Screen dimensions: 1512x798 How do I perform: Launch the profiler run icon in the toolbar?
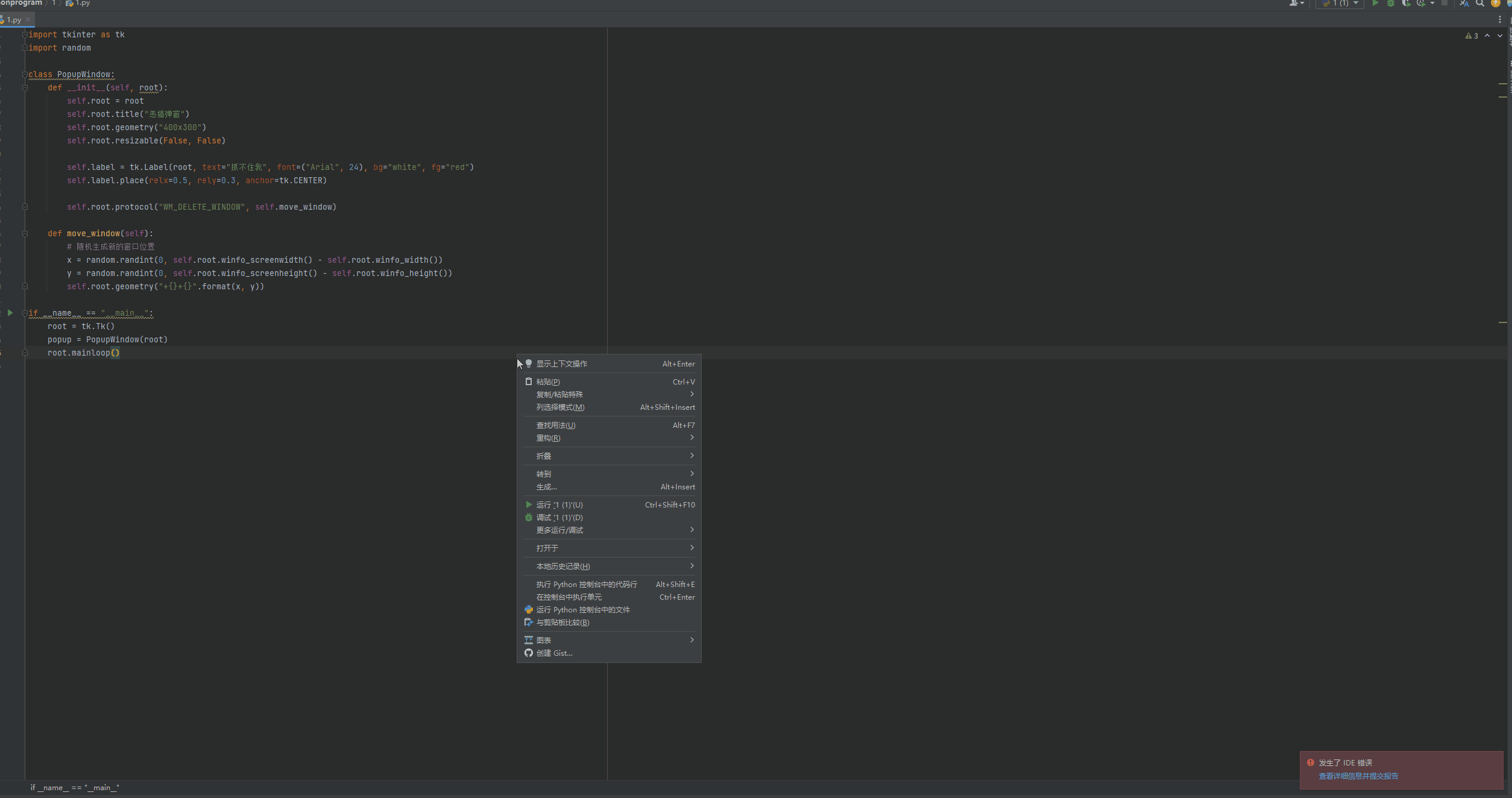[x=1421, y=3]
